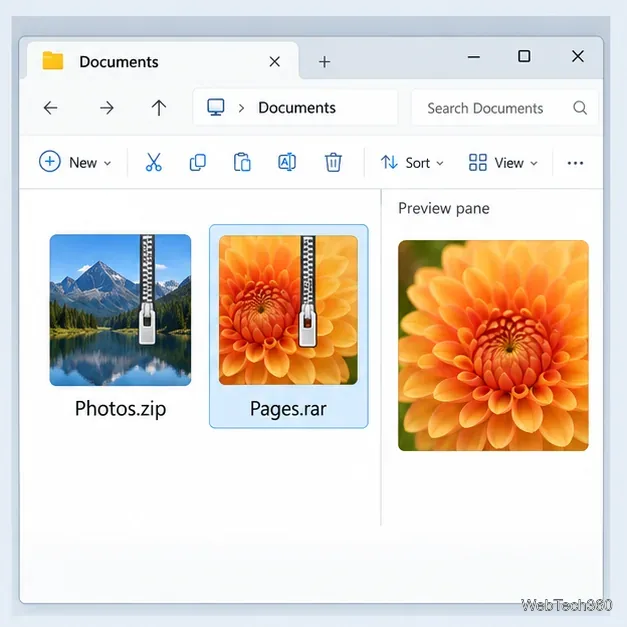
Task: Open the See more ellipsis menu
Action: pos(575,163)
